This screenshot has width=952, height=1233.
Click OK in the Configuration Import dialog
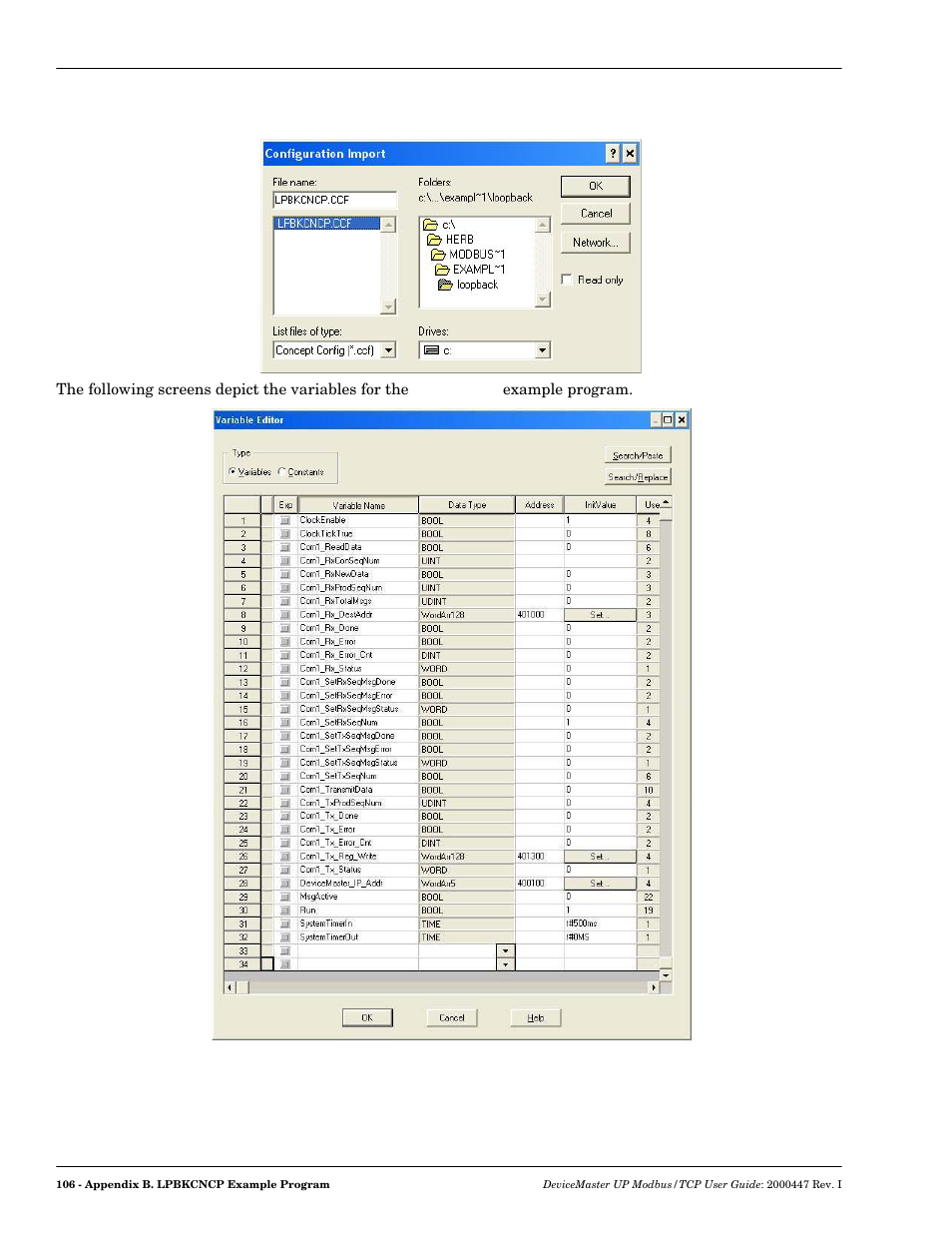coord(596,186)
